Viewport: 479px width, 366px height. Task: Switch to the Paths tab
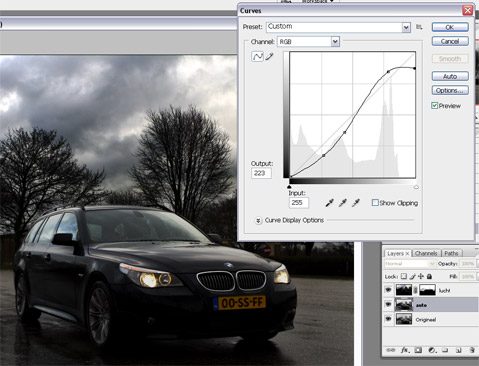click(451, 253)
